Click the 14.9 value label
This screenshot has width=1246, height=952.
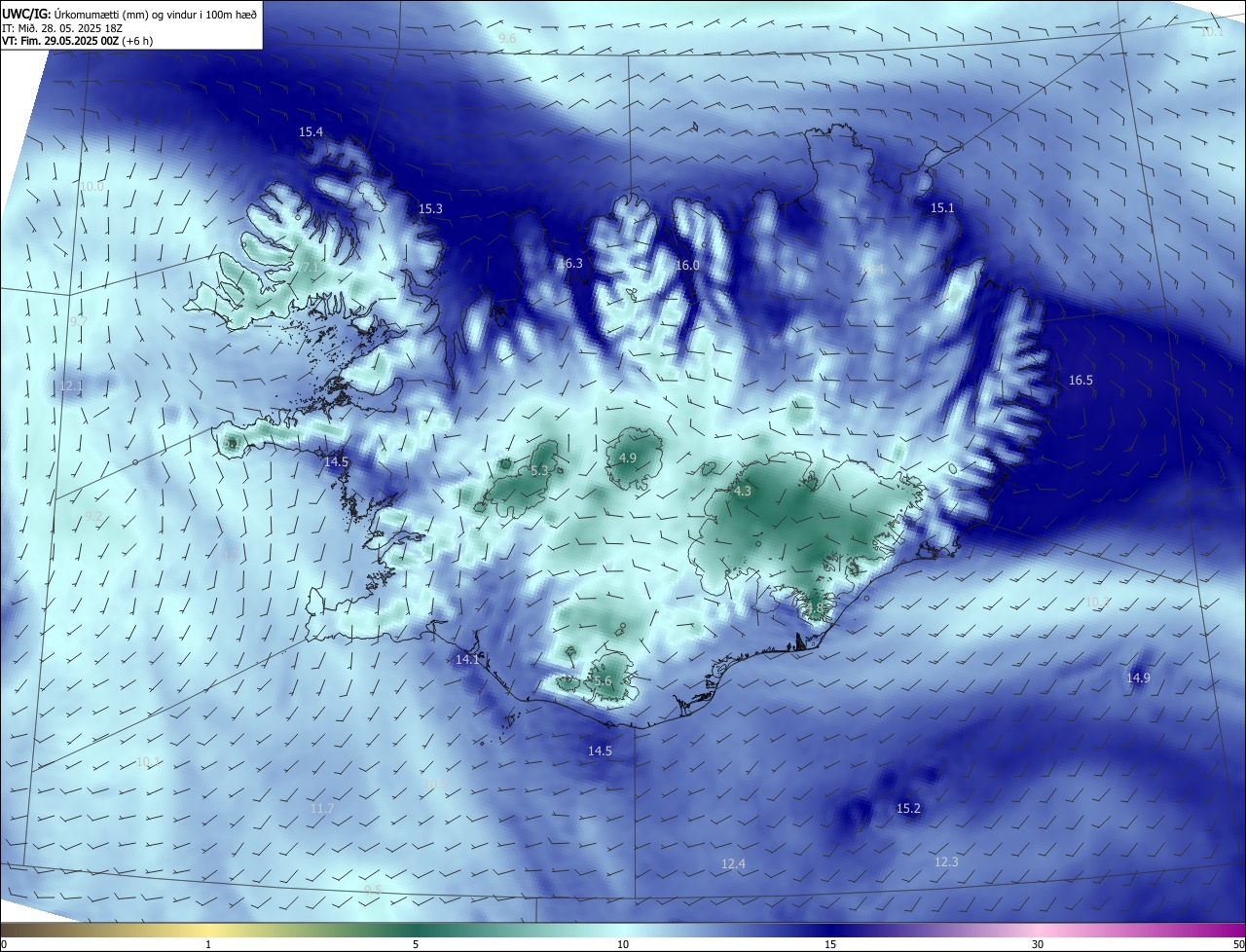(x=1138, y=677)
